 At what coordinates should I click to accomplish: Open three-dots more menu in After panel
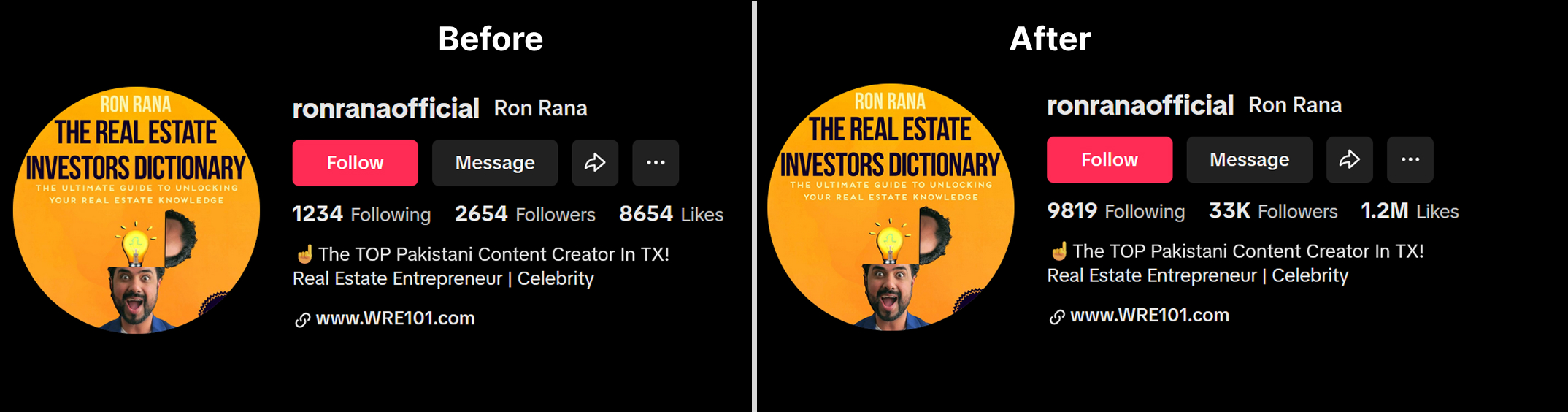(1410, 160)
